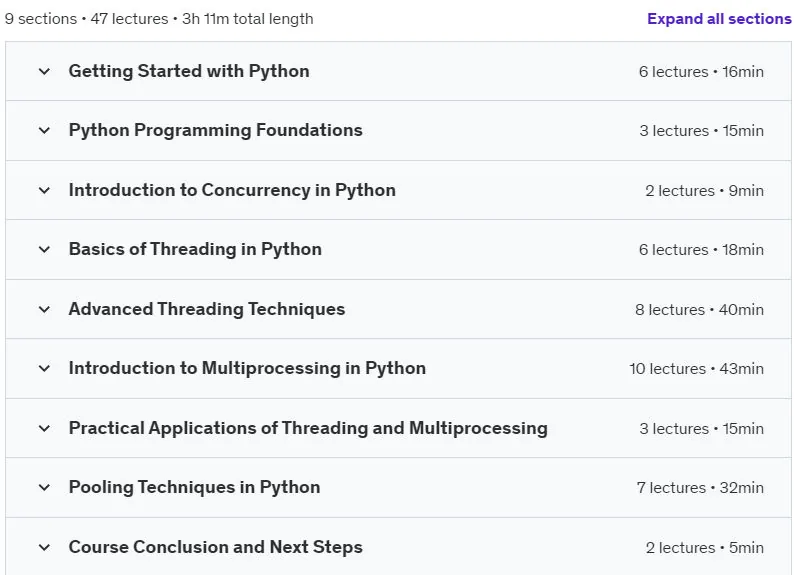The image size is (794, 575).
Task: Open the Introduction to Concurrency in Python title
Action: point(232,190)
